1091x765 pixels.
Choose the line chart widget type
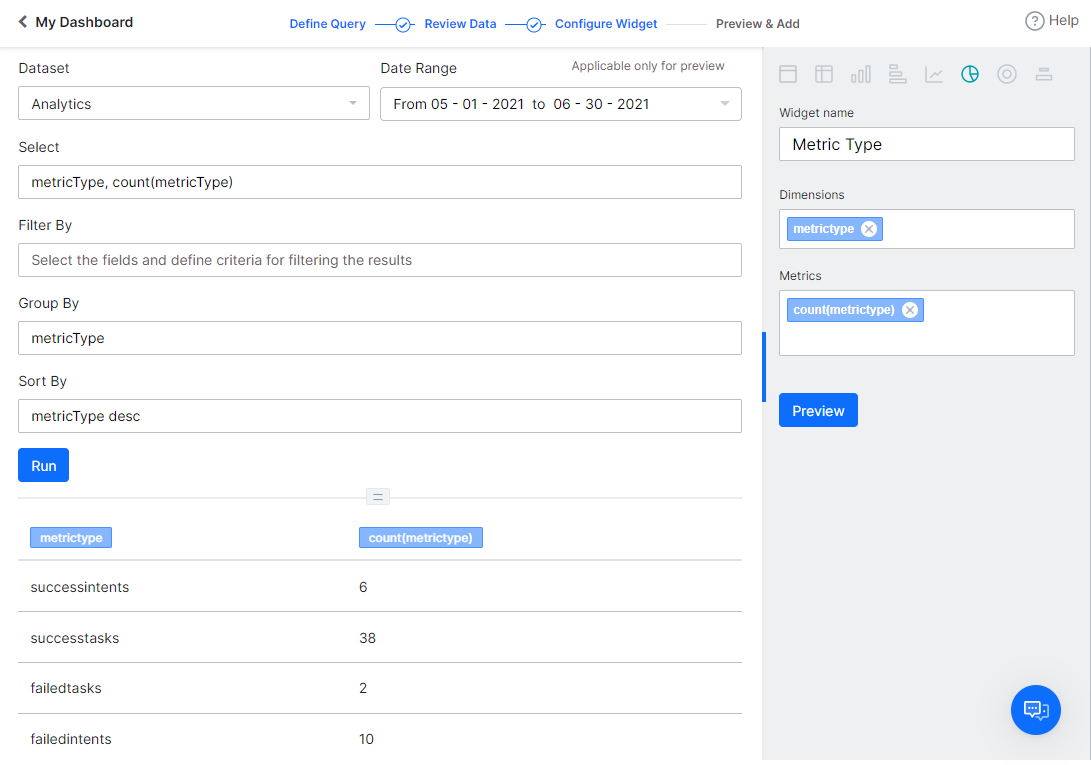point(933,73)
